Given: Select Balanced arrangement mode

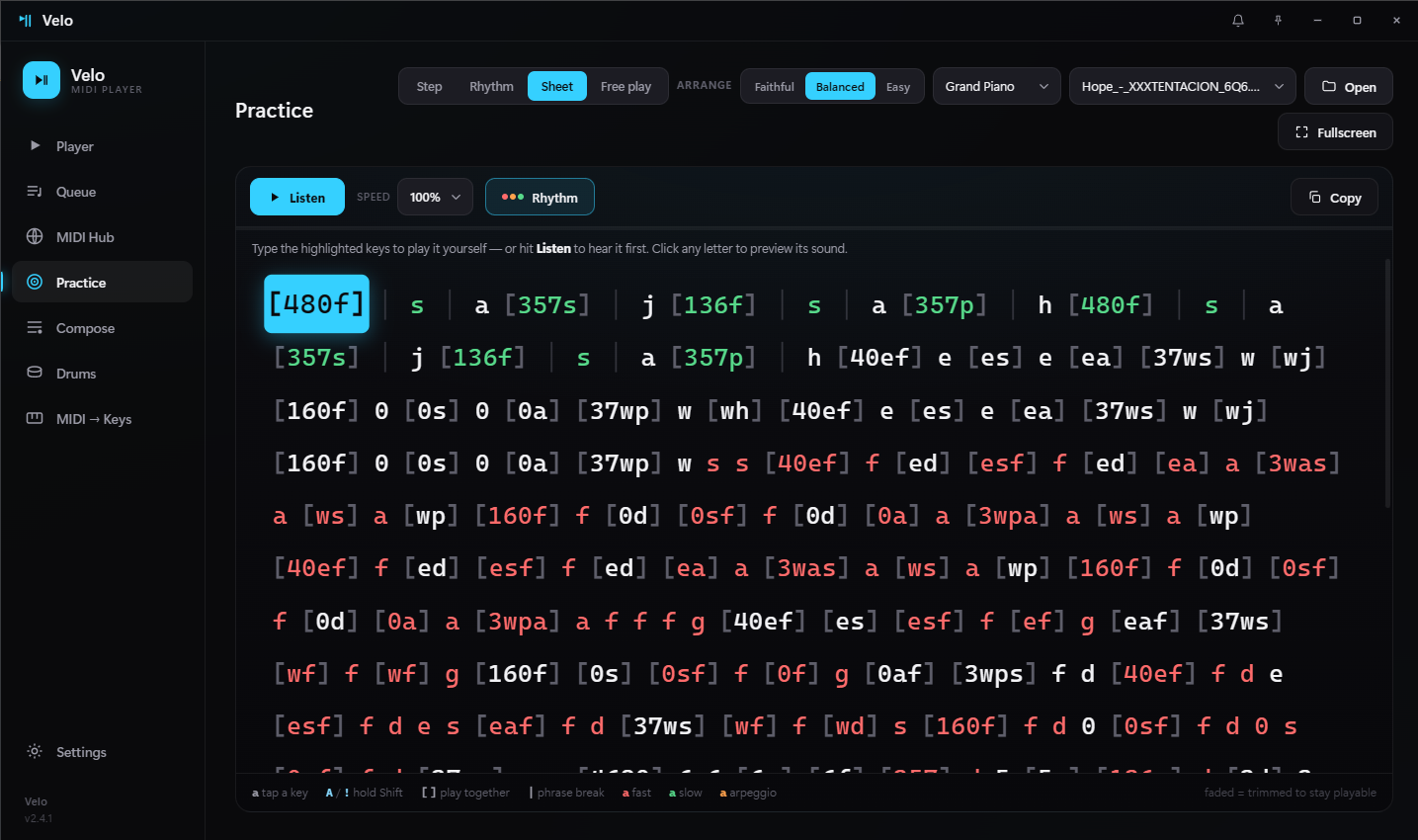Looking at the screenshot, I should [840, 87].
